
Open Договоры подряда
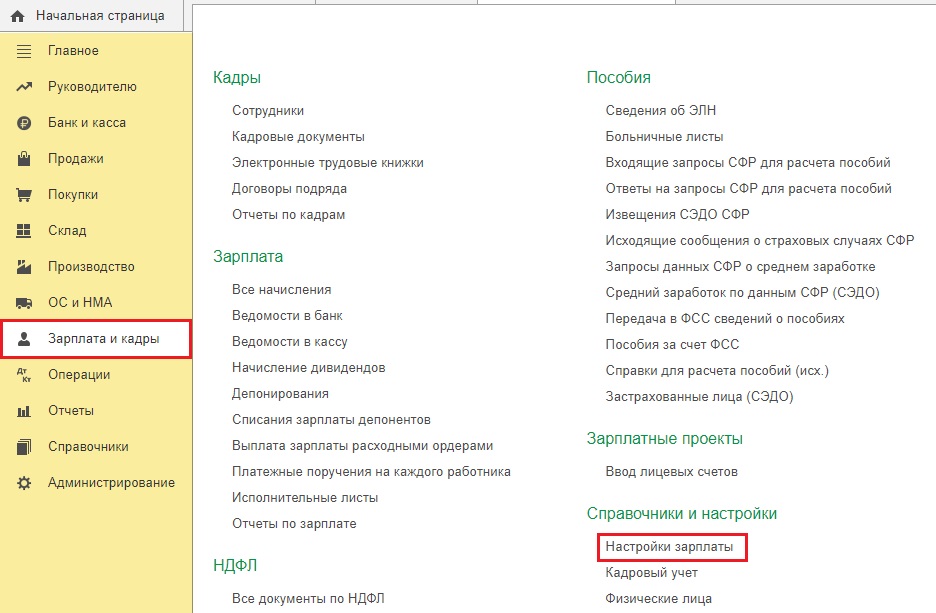[290, 189]
